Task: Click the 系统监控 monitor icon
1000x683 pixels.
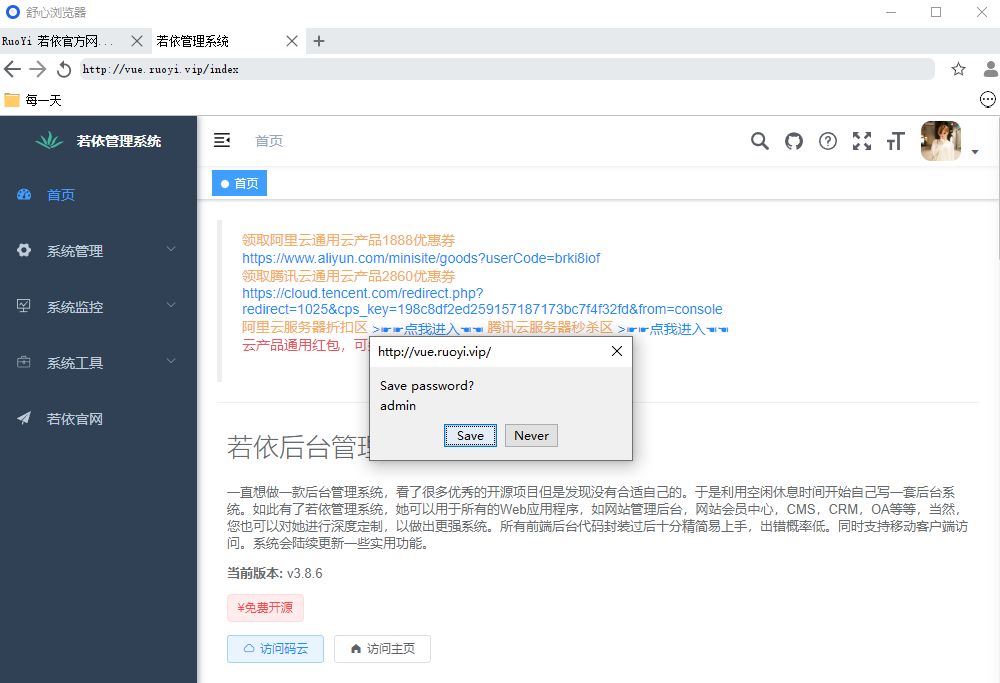Action: (x=24, y=306)
